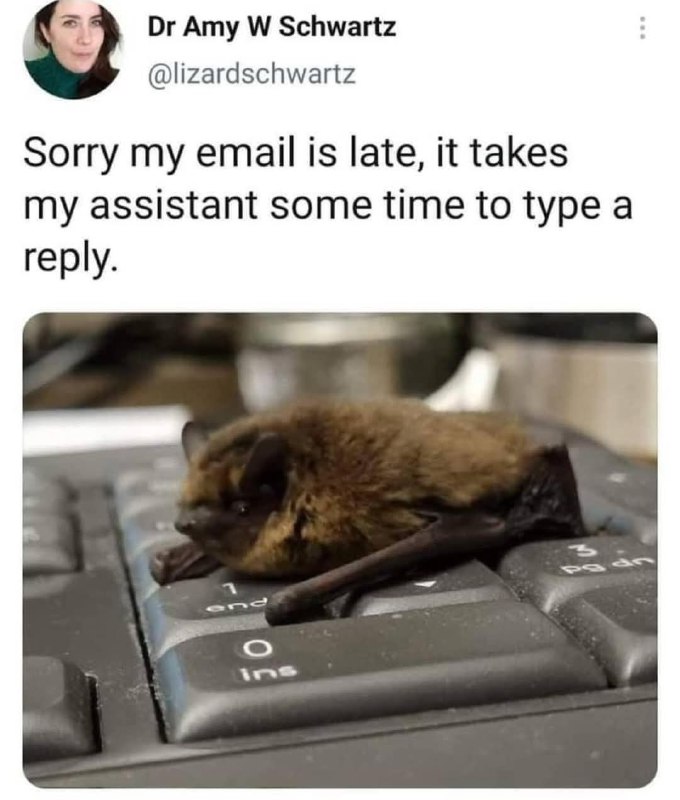Open Dr Amy W Schwartz's profile picture
Screen dimensions: 680x800
(72, 49)
